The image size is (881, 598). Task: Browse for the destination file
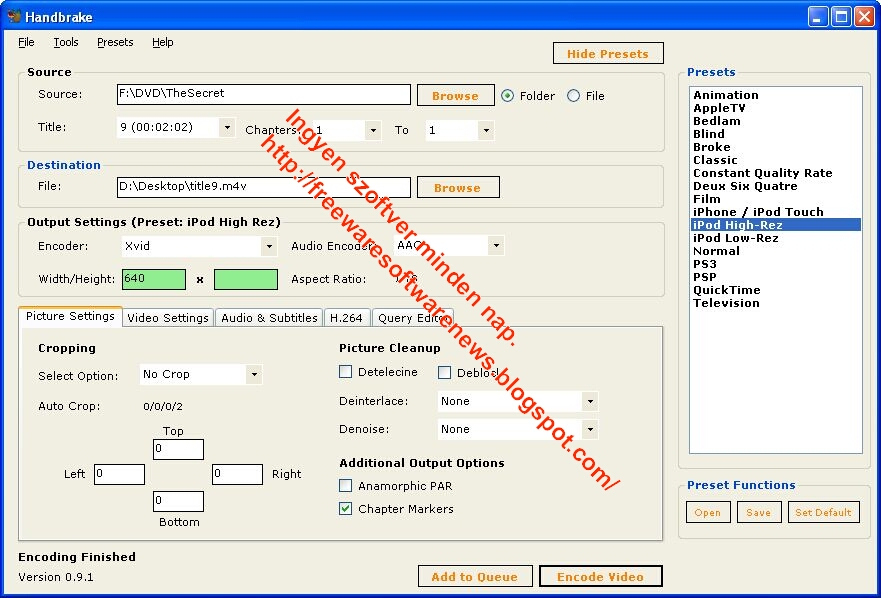(x=458, y=188)
